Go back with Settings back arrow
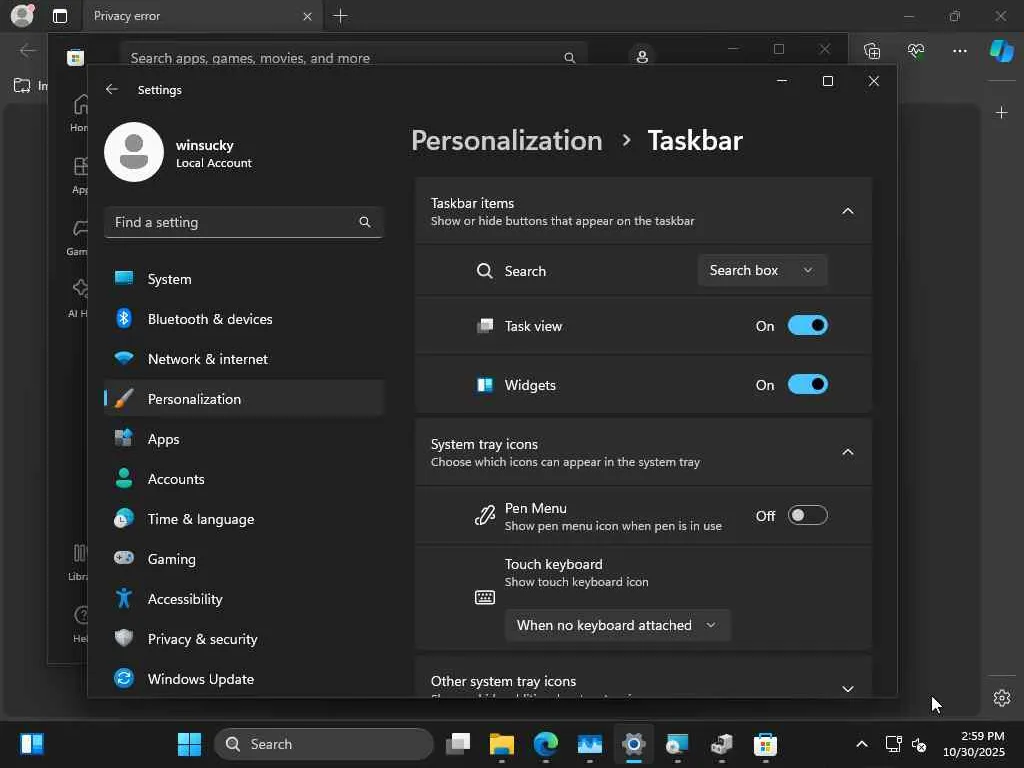This screenshot has width=1024, height=768. point(112,89)
